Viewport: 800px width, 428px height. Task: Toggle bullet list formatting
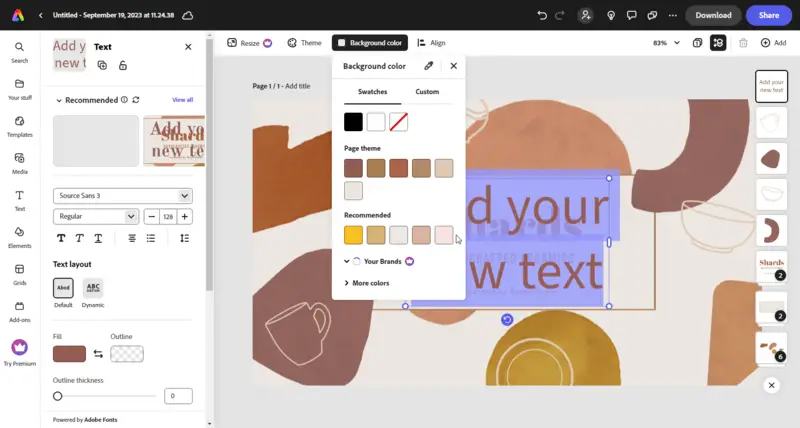pyautogui.click(x=151, y=238)
